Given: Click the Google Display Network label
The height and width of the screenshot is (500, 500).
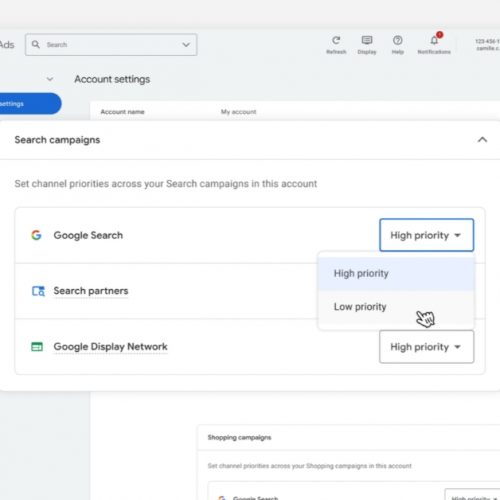Looking at the screenshot, I should click(110, 347).
